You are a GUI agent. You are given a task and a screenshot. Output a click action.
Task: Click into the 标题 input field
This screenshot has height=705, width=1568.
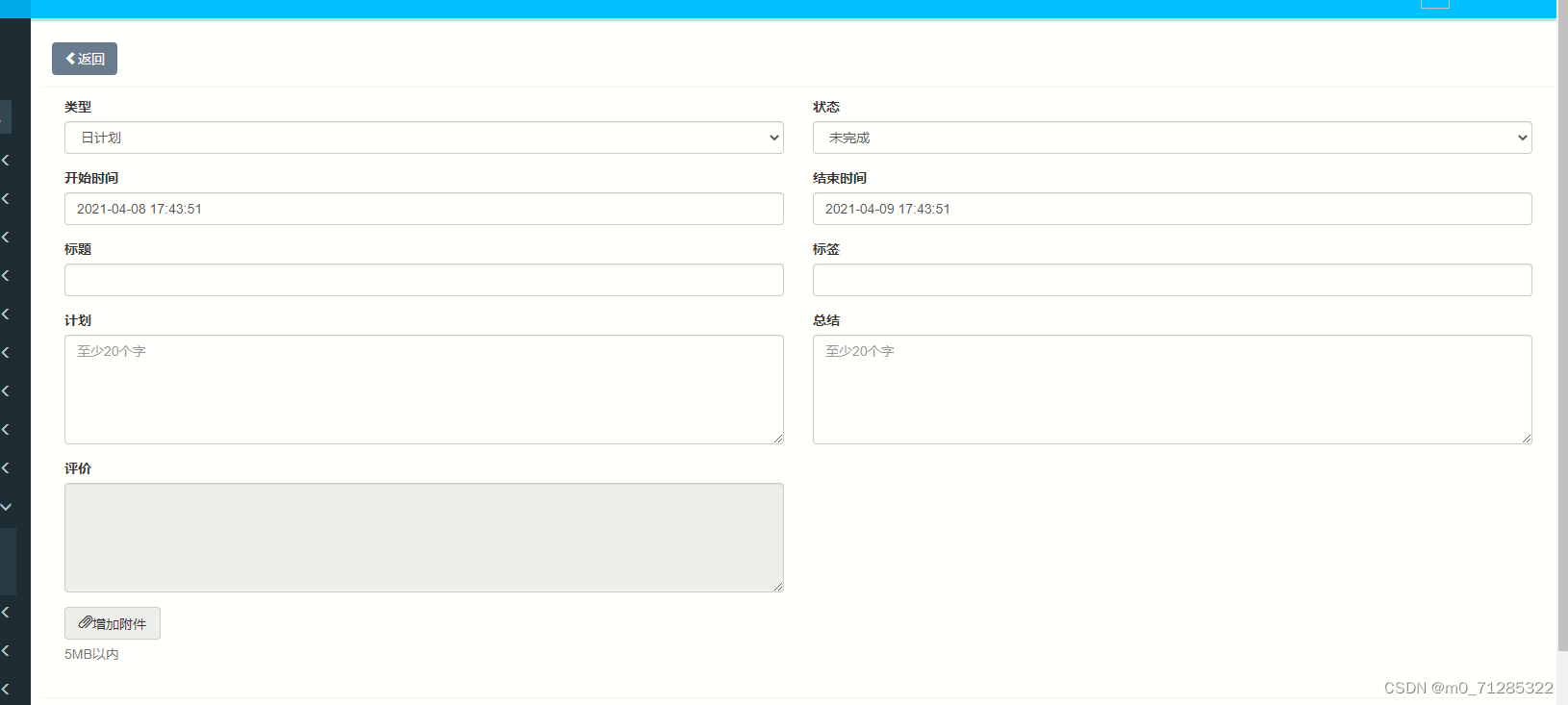pyautogui.click(x=424, y=280)
